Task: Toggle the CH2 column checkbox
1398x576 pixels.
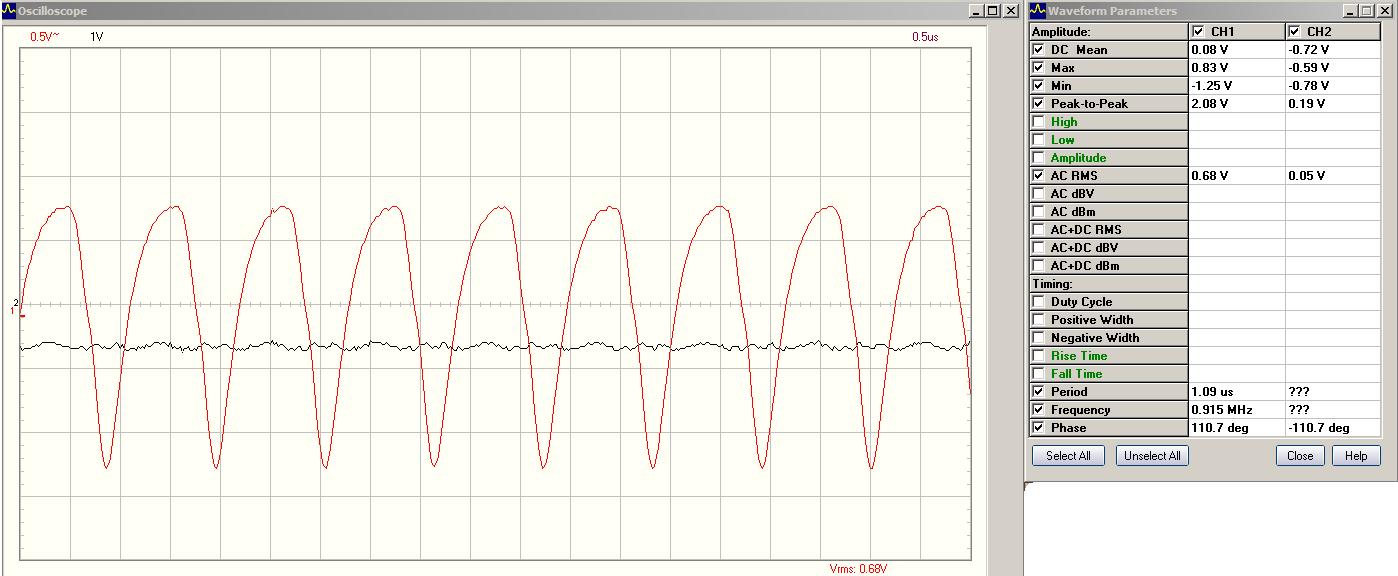Action: point(1294,31)
